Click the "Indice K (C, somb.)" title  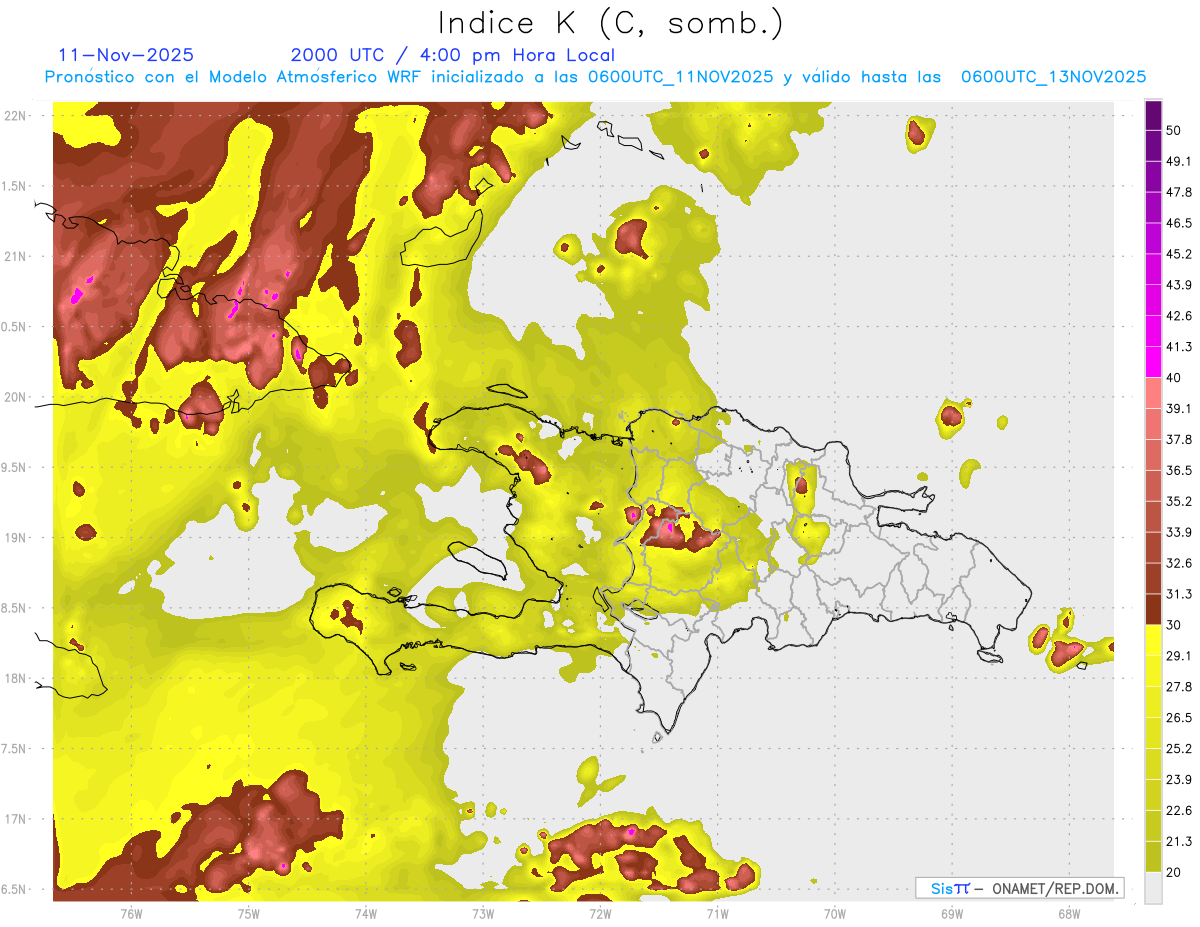610,23
